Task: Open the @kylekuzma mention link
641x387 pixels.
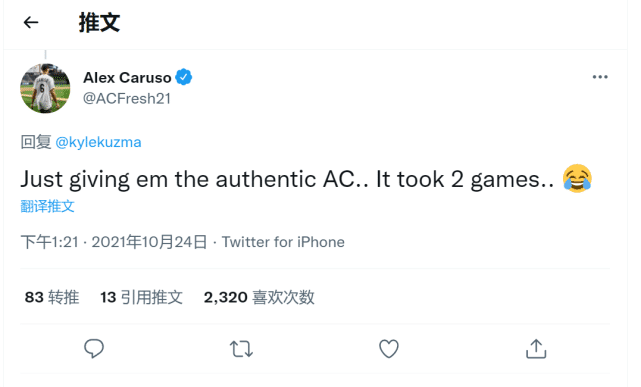Action: point(98,142)
